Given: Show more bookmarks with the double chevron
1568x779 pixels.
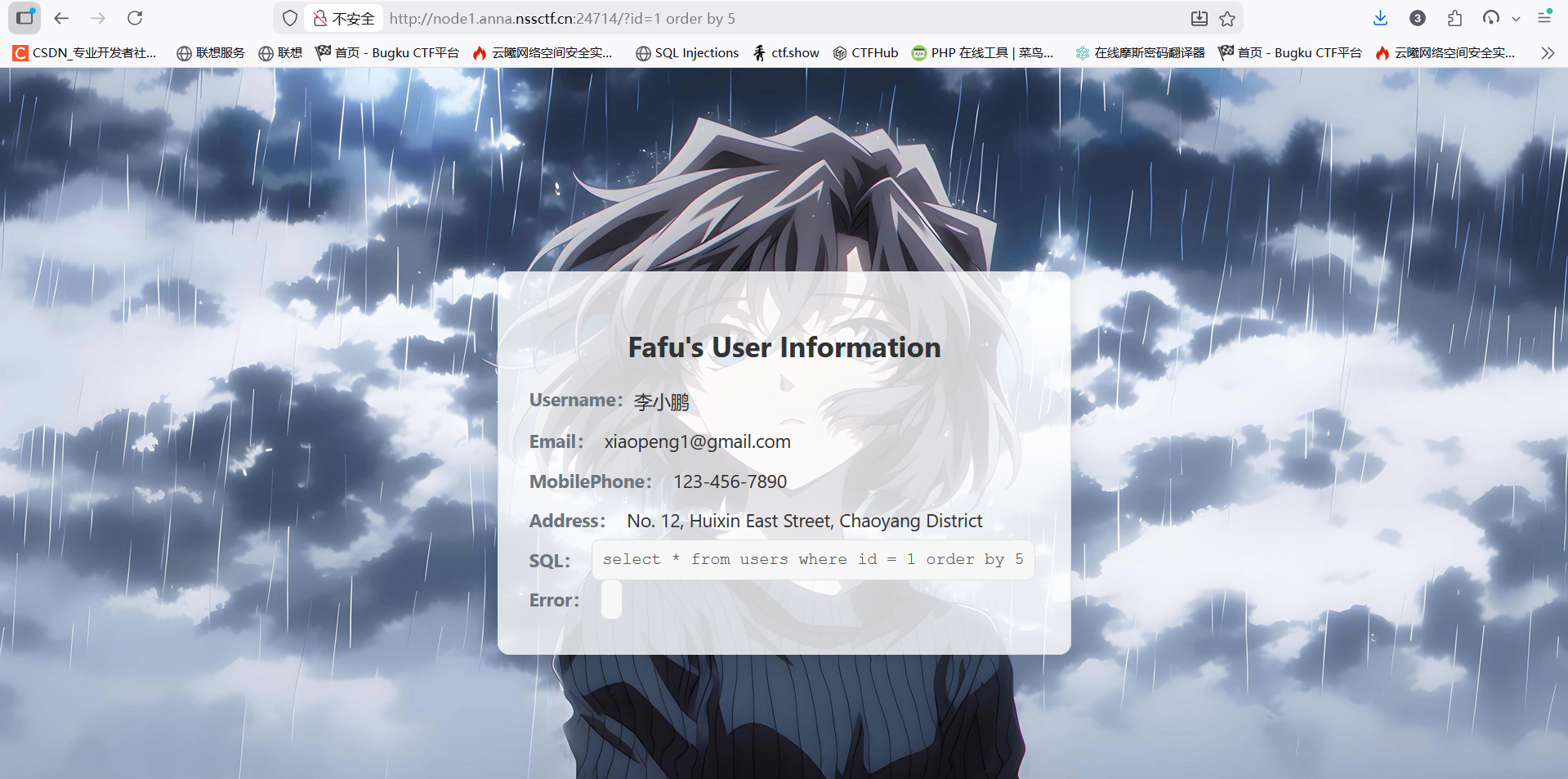Looking at the screenshot, I should coord(1548,53).
